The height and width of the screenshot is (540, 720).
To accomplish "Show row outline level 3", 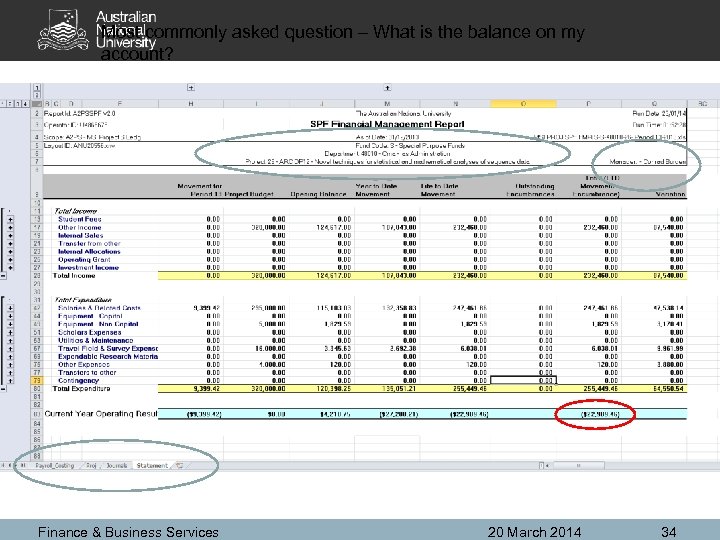I will click(x=18, y=104).
